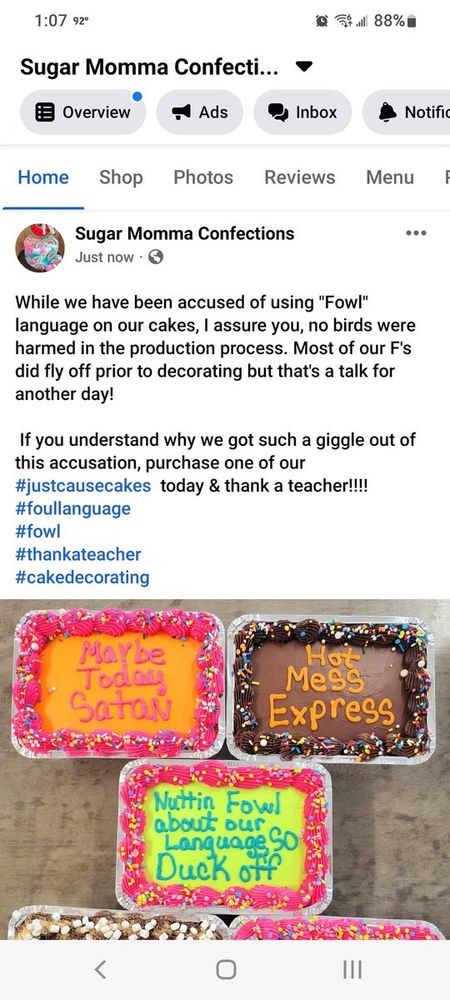Go to the Menu tab

click(x=390, y=177)
